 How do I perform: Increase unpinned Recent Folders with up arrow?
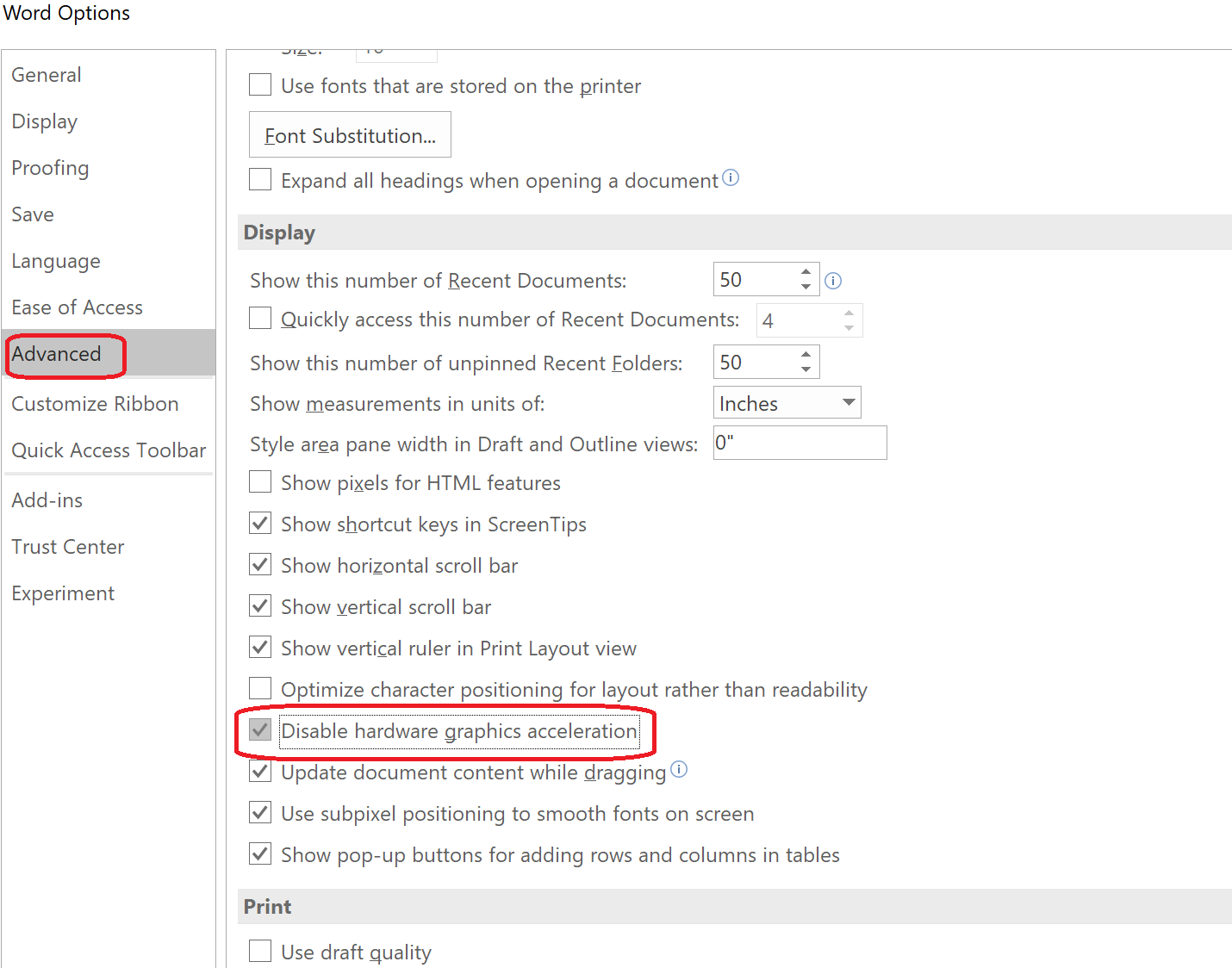pyautogui.click(x=806, y=354)
